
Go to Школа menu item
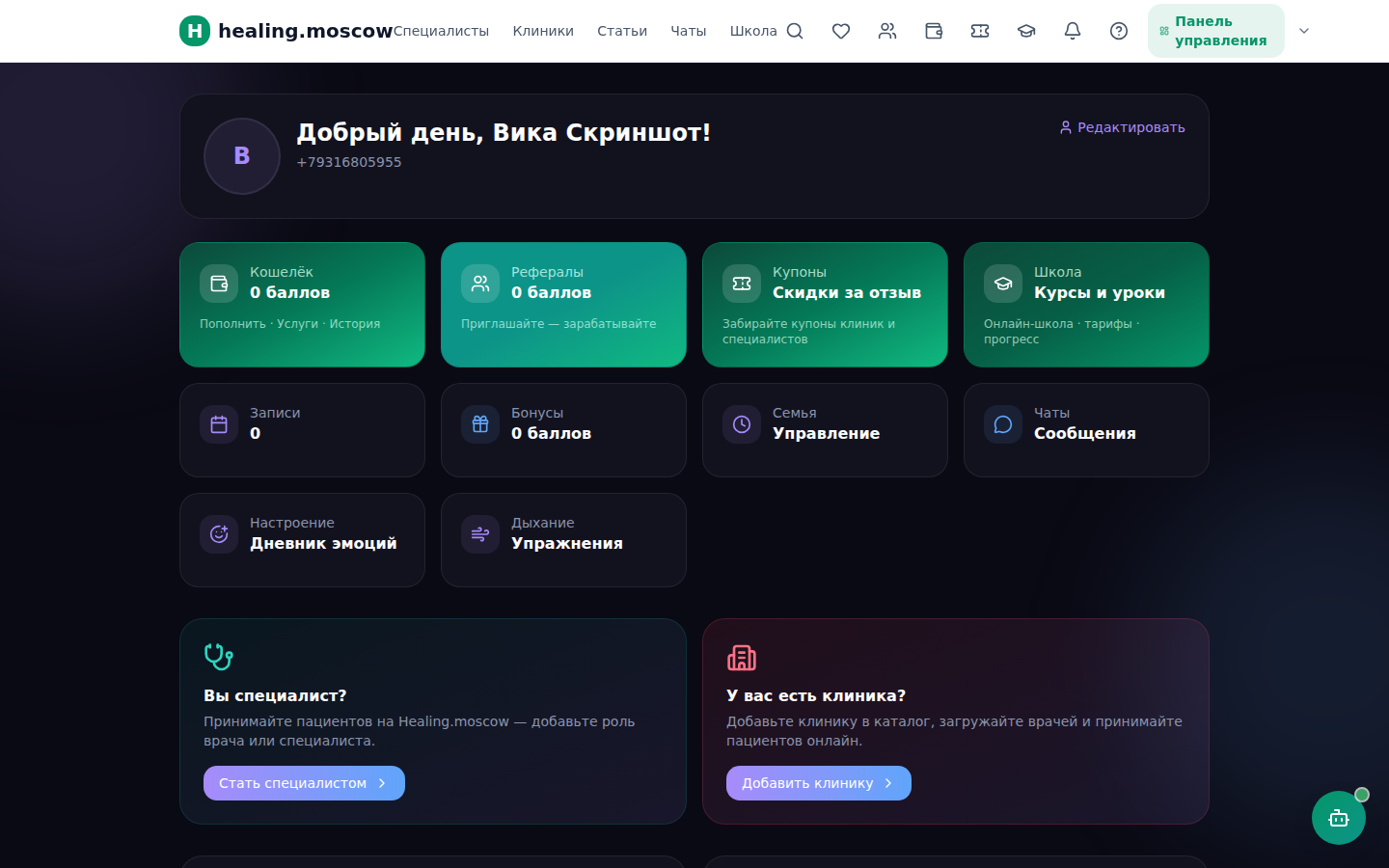pyautogui.click(x=753, y=31)
